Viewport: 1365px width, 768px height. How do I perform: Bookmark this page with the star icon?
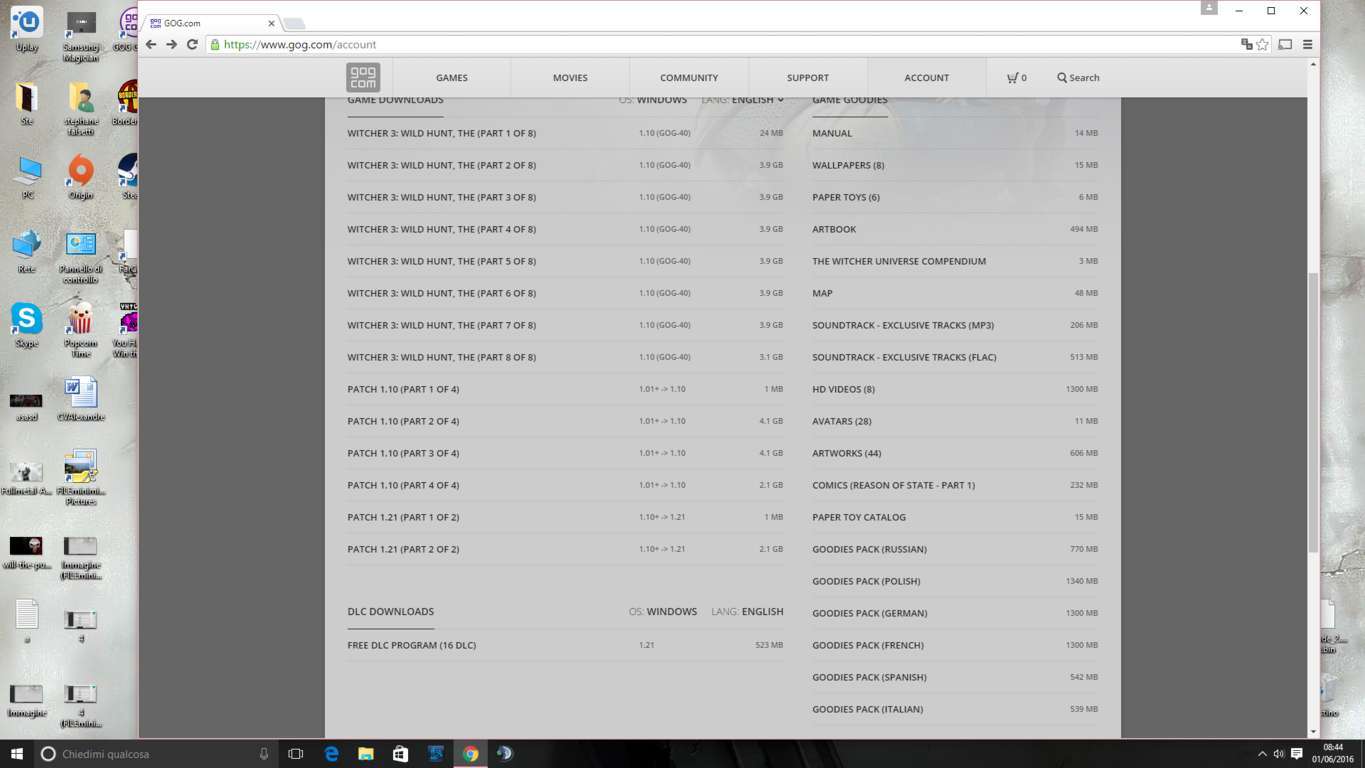tap(1262, 44)
